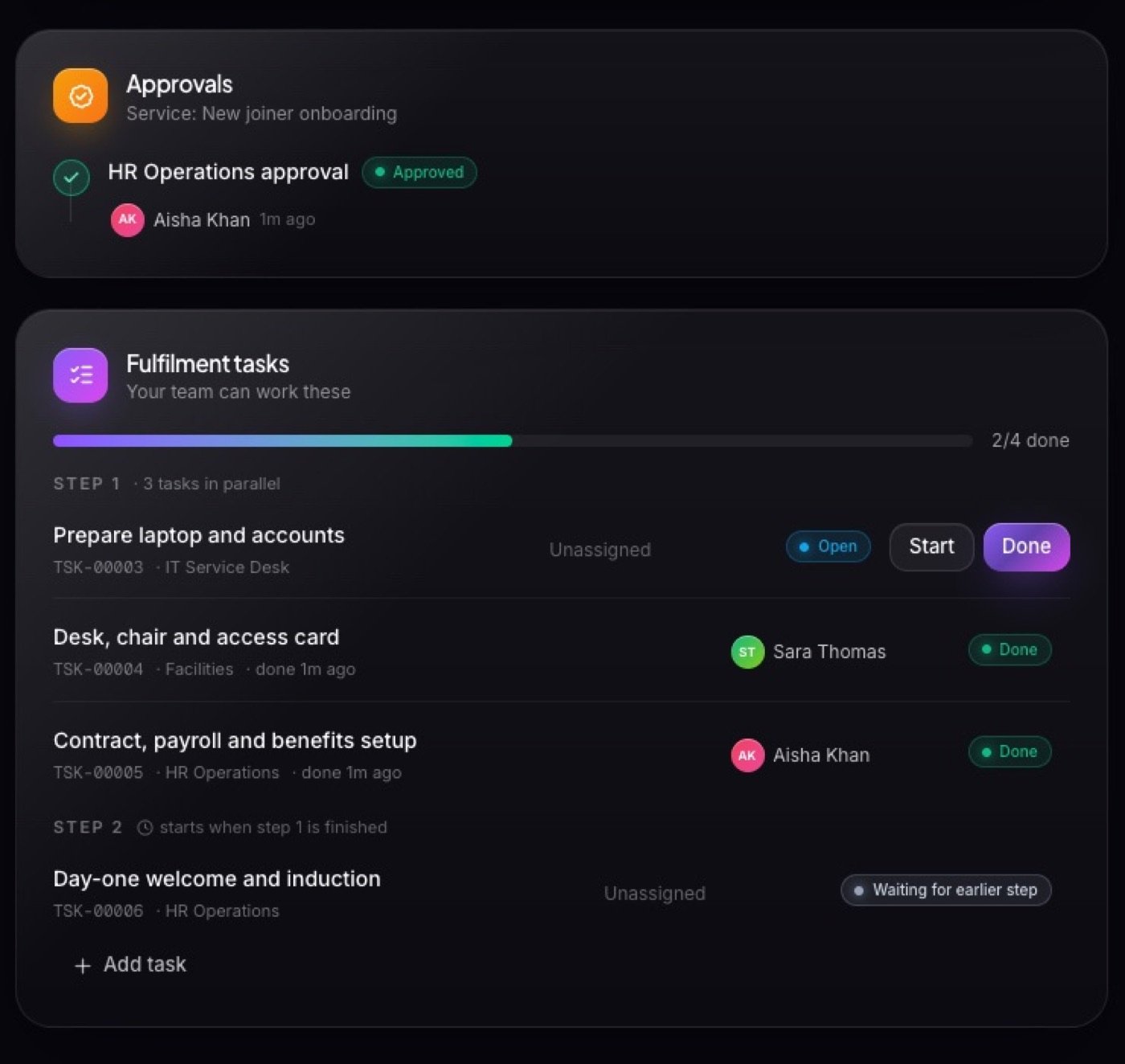
Task: Click the Approvals heading
Action: pyautogui.click(x=179, y=84)
